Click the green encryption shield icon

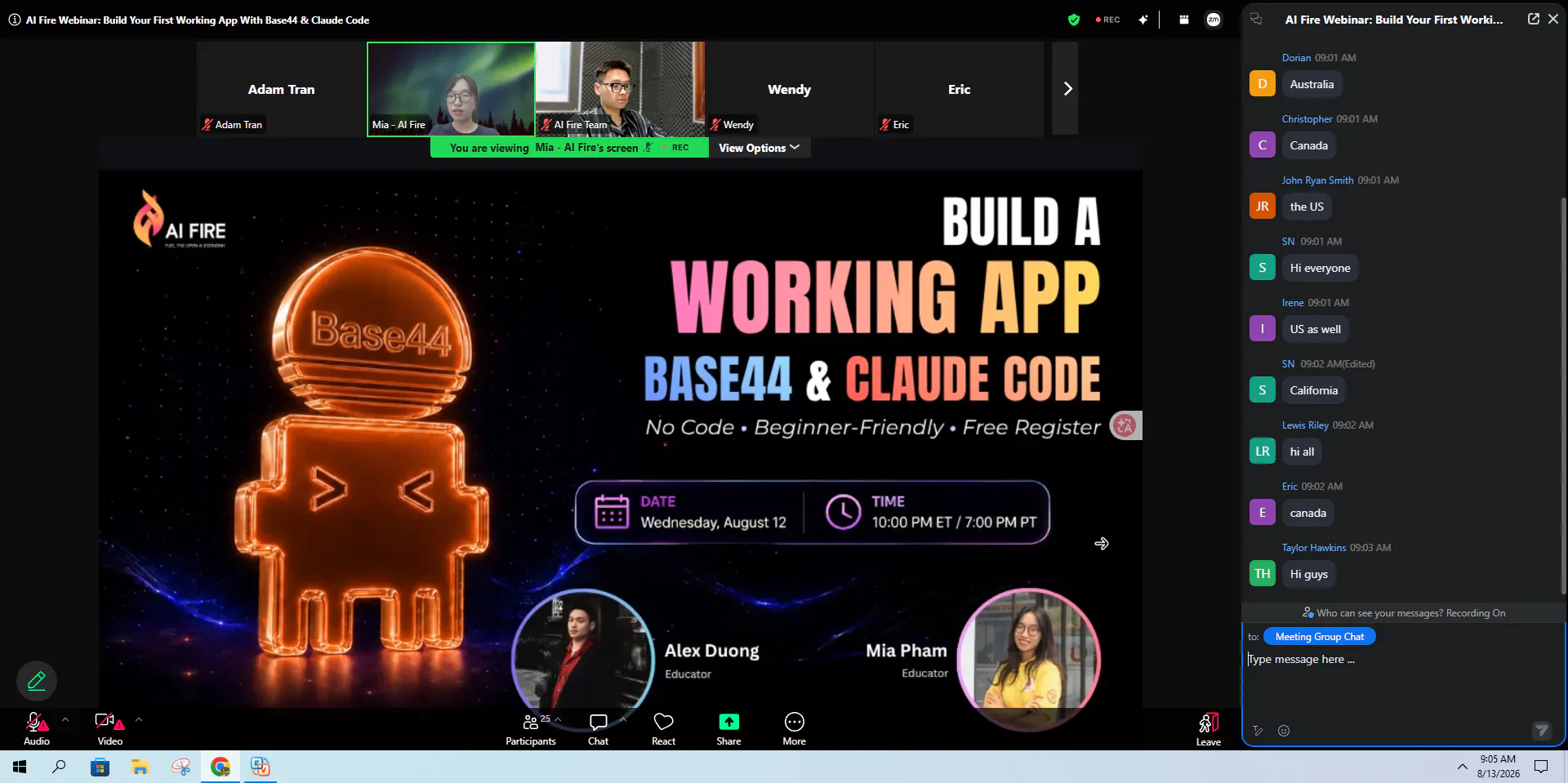pos(1074,20)
